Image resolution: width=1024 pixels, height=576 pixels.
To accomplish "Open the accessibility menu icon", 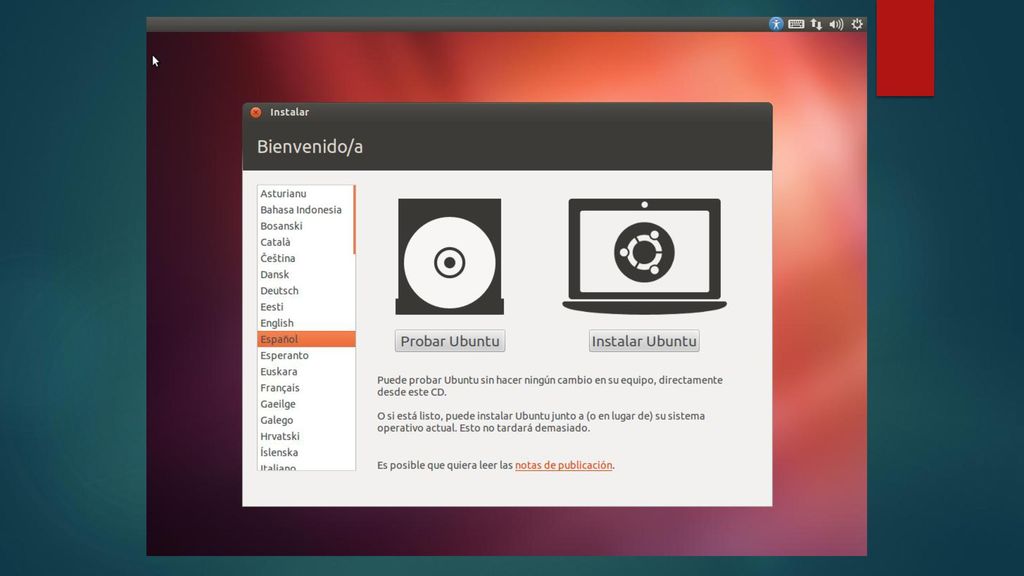I will (776, 24).
